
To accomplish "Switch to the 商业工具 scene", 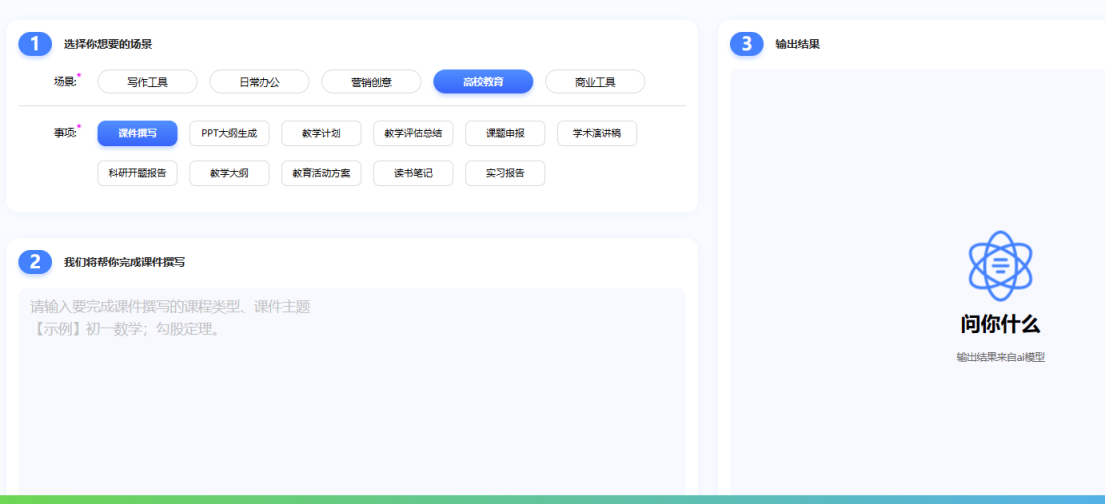I will [x=595, y=82].
